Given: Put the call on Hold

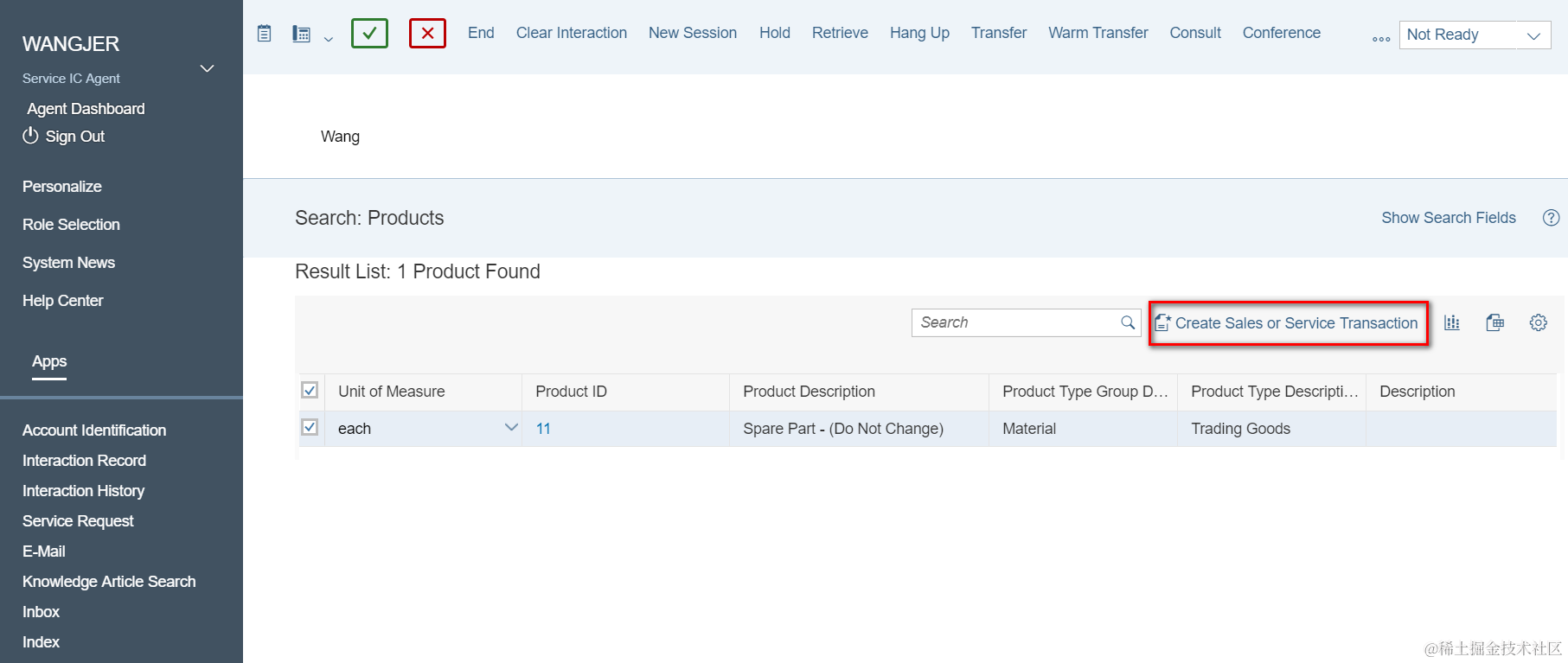Looking at the screenshot, I should click(775, 33).
